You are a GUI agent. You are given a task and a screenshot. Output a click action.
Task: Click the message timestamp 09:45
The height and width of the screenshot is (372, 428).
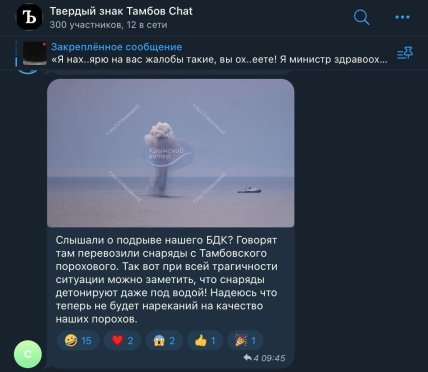273,358
